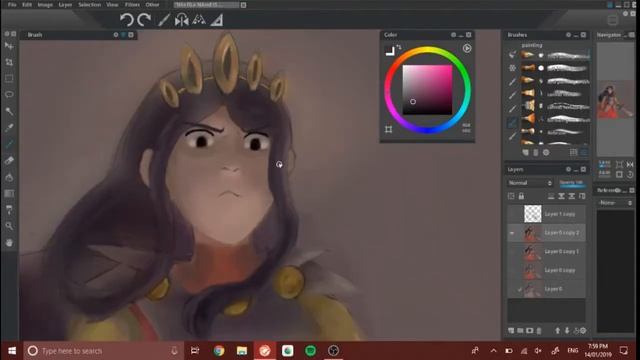Click the Redo arrow in the top toolbar
640x360 pixels.
click(x=144, y=20)
